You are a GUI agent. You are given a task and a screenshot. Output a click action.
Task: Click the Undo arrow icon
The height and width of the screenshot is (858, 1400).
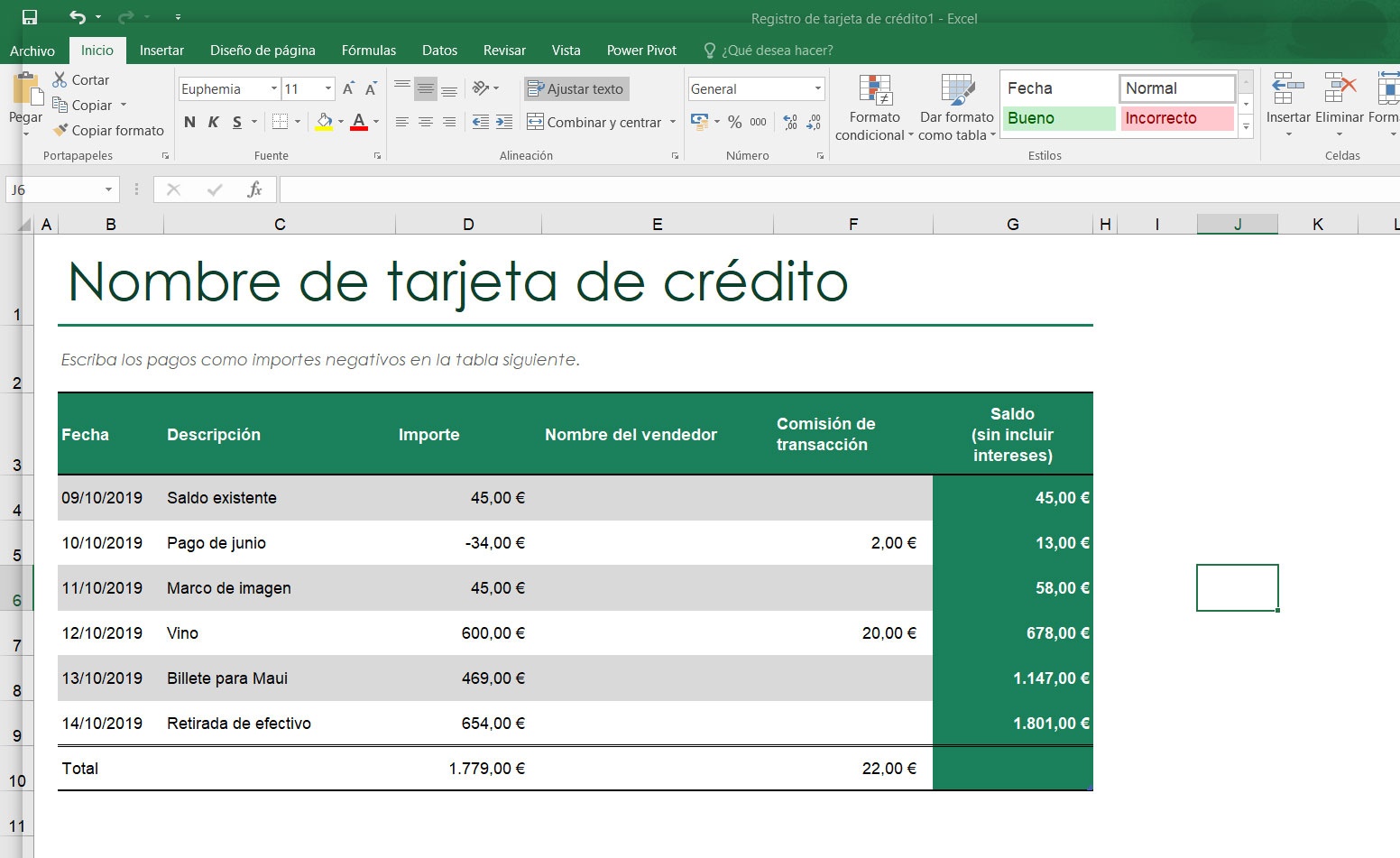click(x=78, y=17)
